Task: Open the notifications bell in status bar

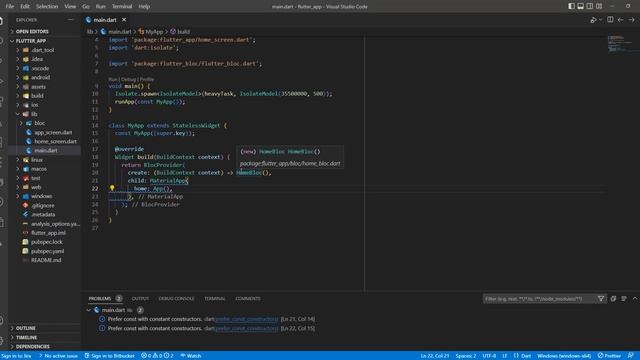Action: point(631,356)
